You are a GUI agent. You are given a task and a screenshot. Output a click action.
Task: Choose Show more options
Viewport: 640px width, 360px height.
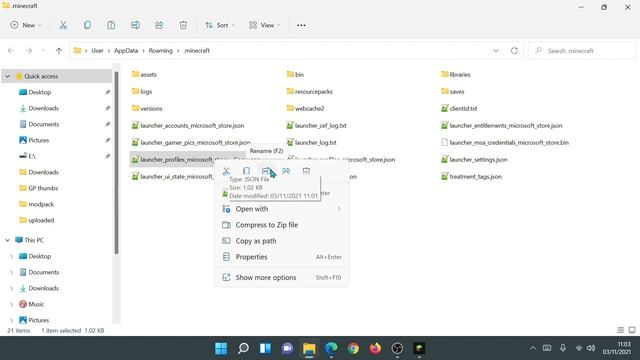tap(282, 278)
